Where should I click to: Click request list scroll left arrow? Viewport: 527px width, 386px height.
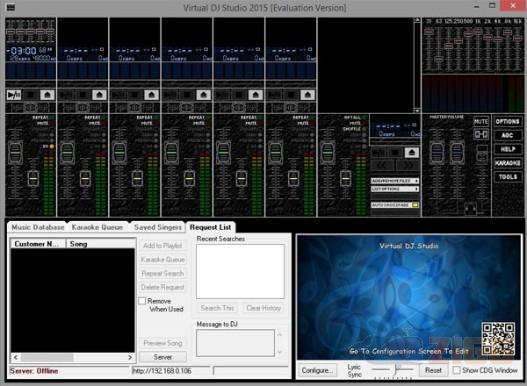pyautogui.click(x=16, y=357)
